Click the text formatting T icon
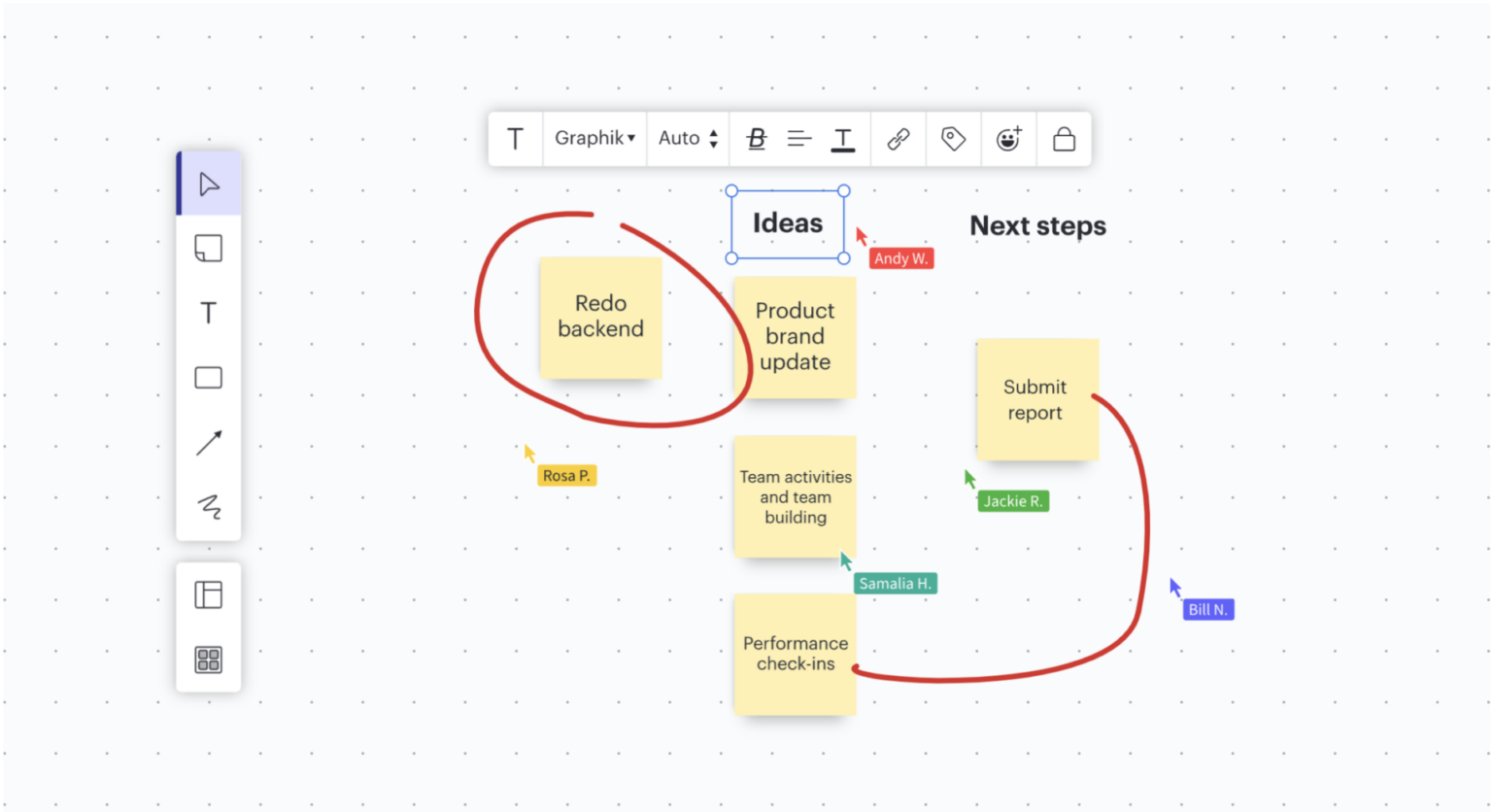This screenshot has height=812, width=1492. (x=515, y=138)
